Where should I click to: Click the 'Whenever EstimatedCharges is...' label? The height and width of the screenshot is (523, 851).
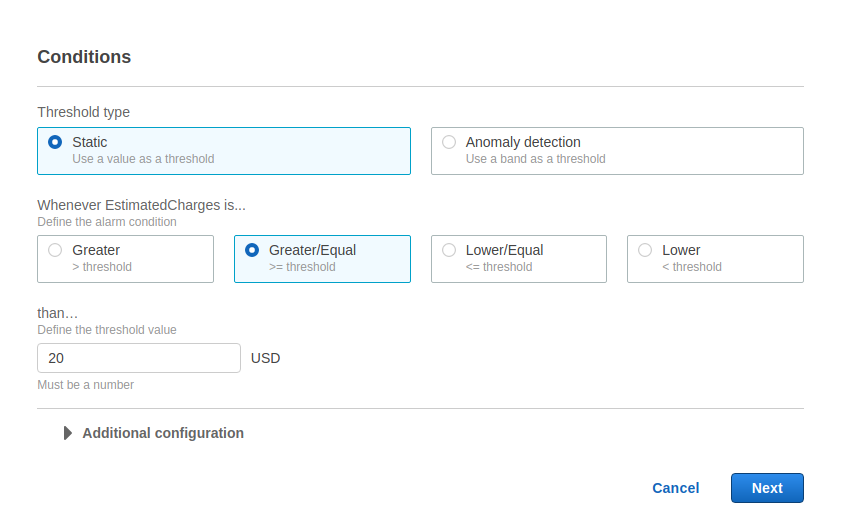pos(141,205)
